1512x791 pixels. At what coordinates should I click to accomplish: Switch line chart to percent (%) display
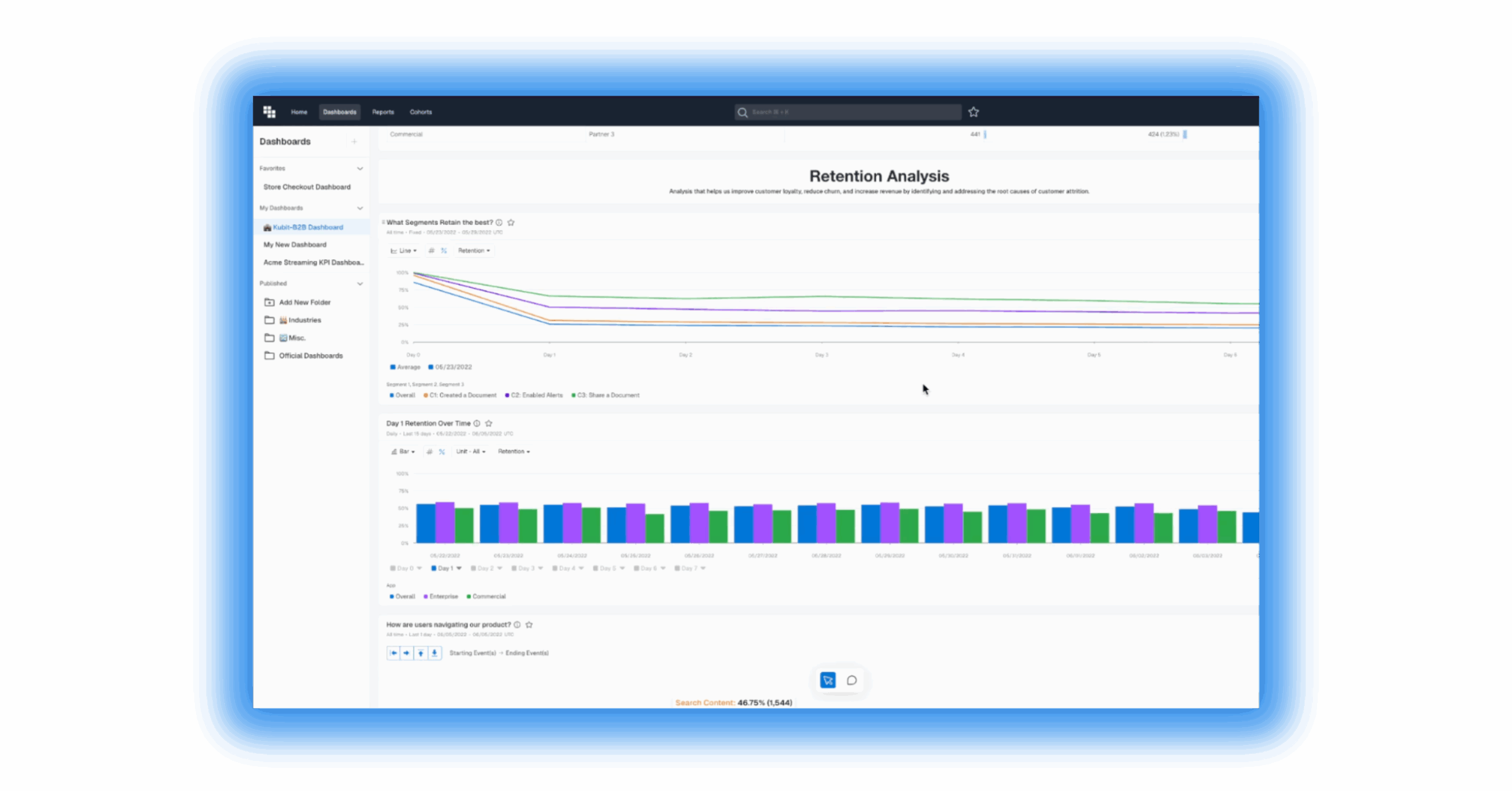(x=444, y=250)
